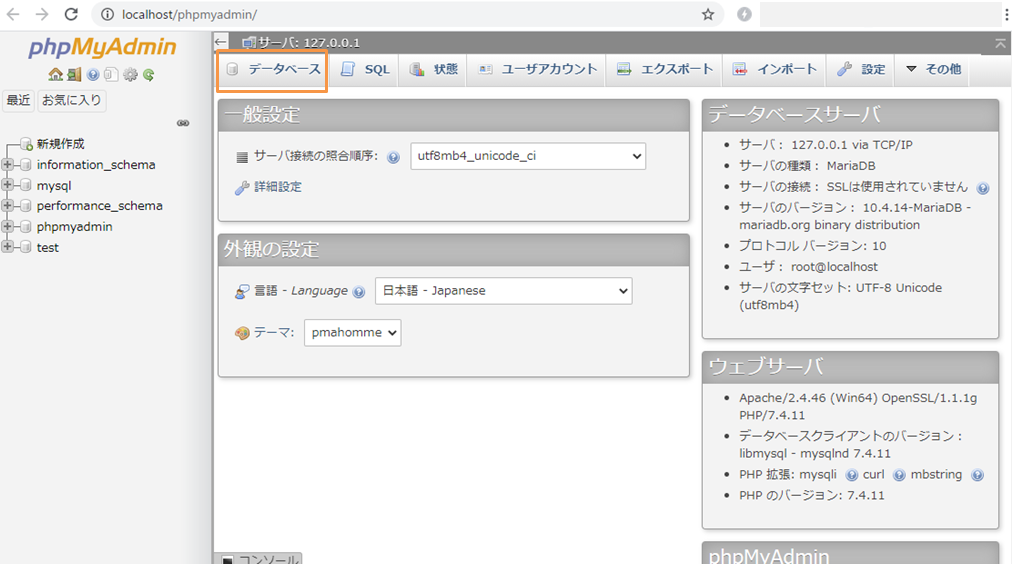The image size is (1013, 564).
Task: Expand mysql tree node
Action: coord(7,185)
